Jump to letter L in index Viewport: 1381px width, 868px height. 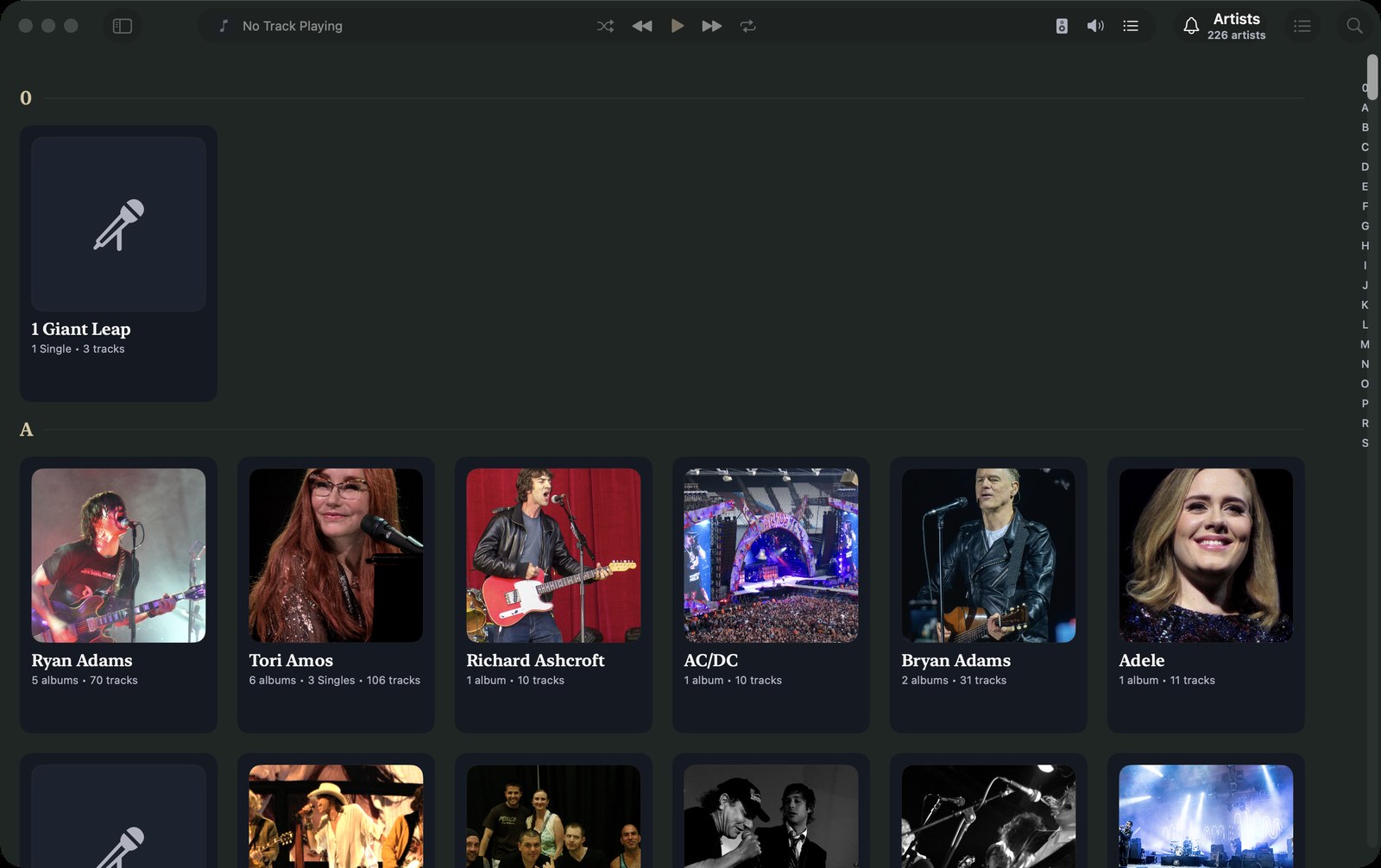pyautogui.click(x=1365, y=325)
